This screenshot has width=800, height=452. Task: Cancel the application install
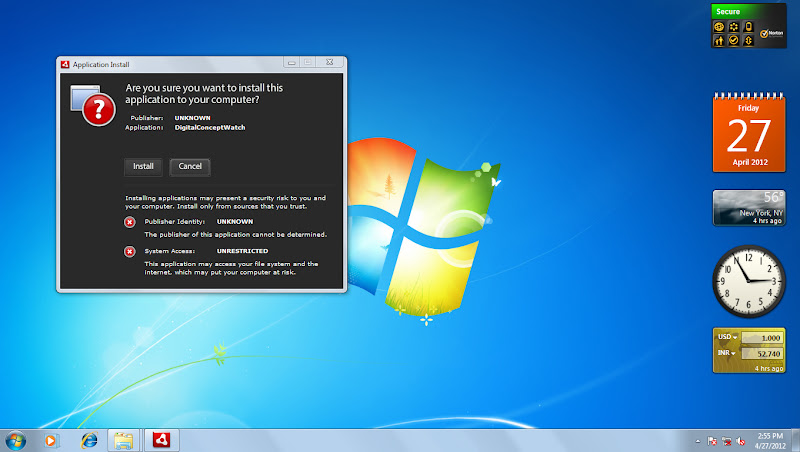click(190, 166)
